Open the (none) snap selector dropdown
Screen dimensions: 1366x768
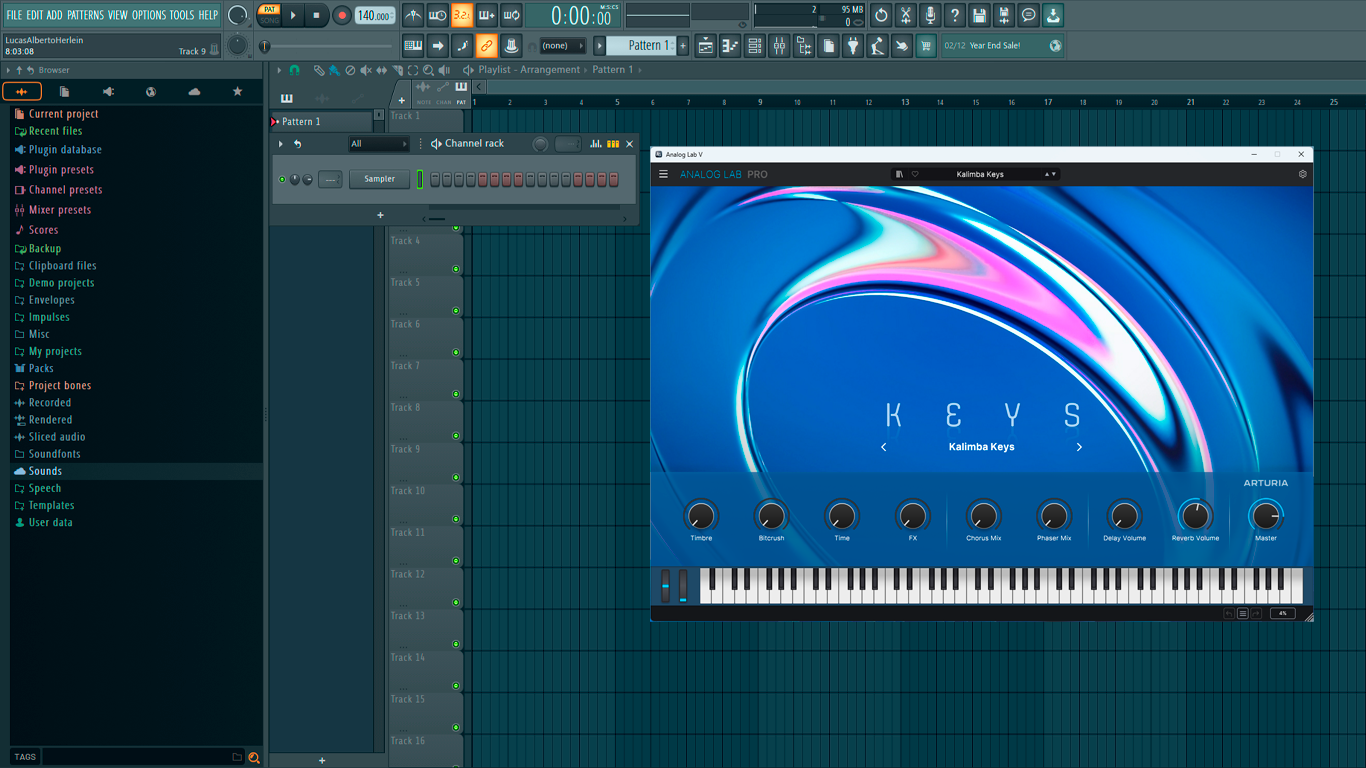pyautogui.click(x=562, y=45)
